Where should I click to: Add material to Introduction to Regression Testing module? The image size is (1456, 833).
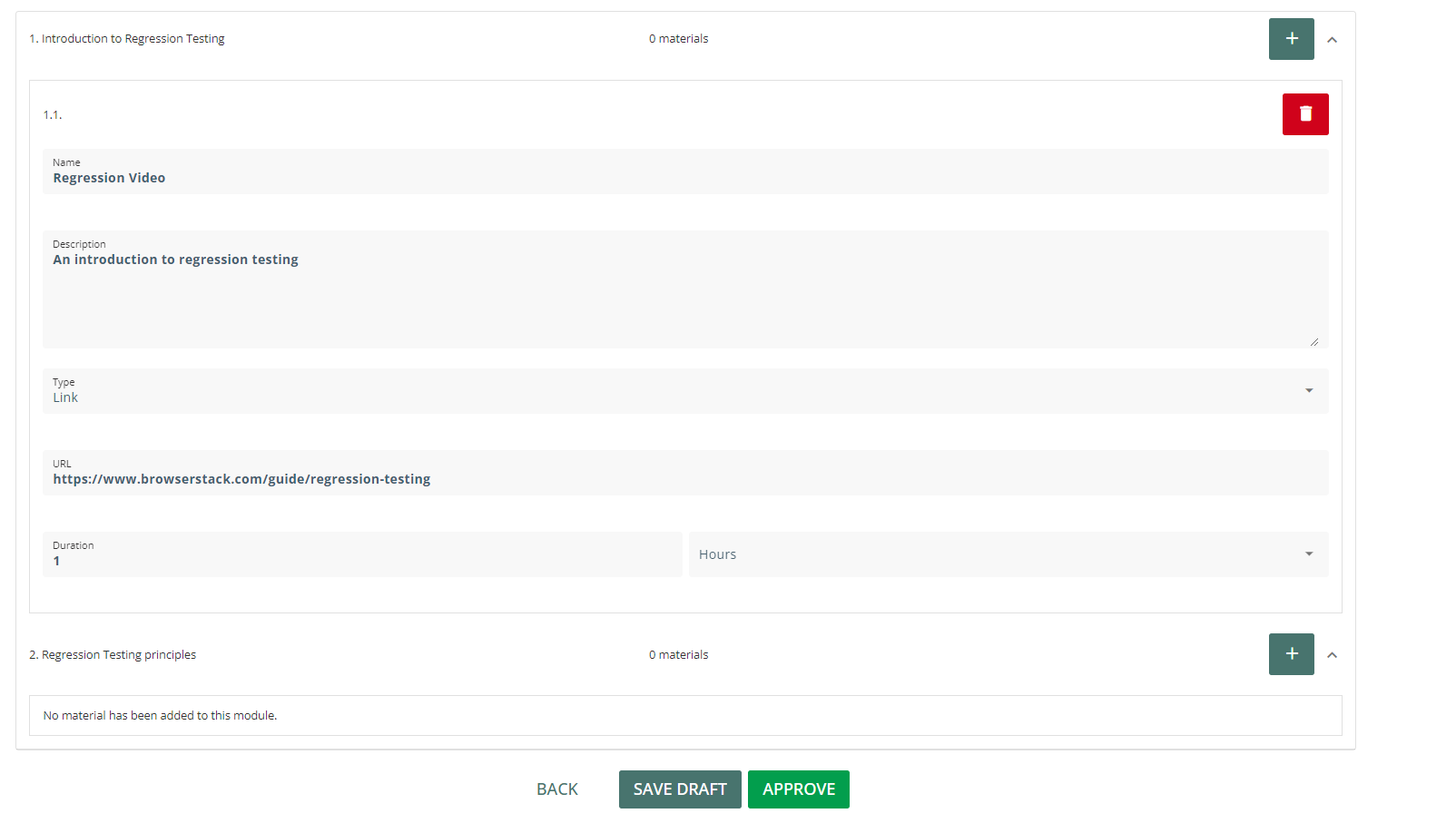click(1291, 39)
